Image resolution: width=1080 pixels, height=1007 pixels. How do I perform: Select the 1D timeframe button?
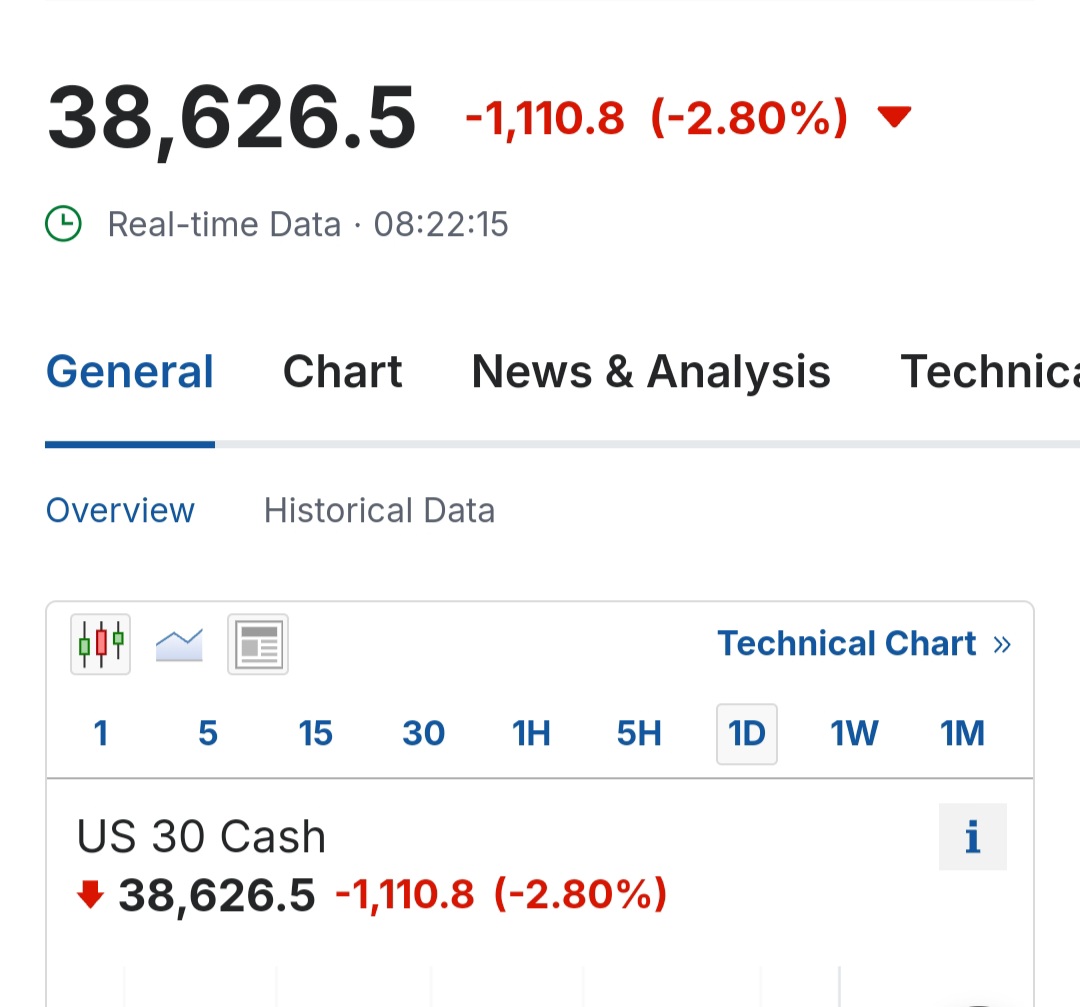tap(747, 734)
